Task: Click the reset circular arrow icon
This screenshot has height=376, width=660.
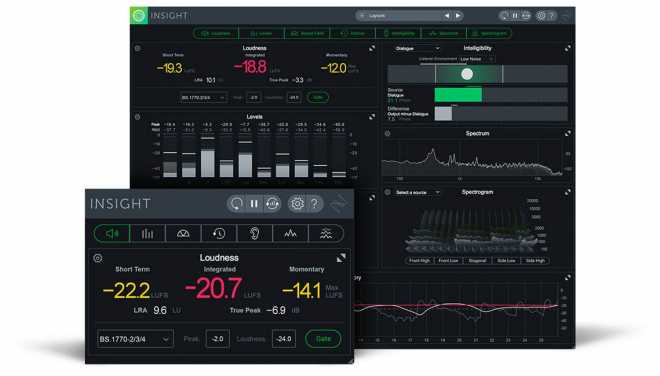Action: point(236,204)
